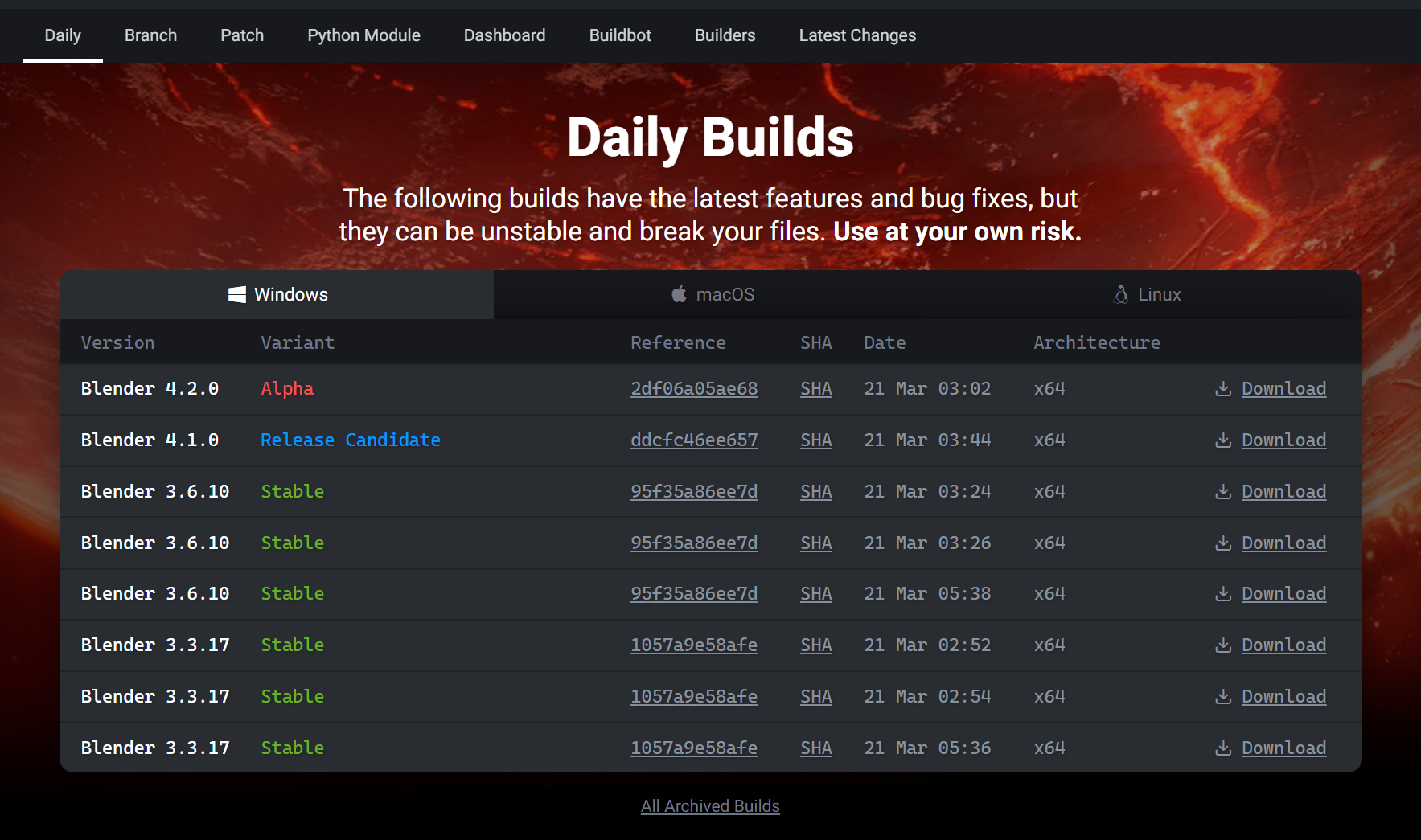
Task: Open the Daily tab
Action: (x=63, y=35)
